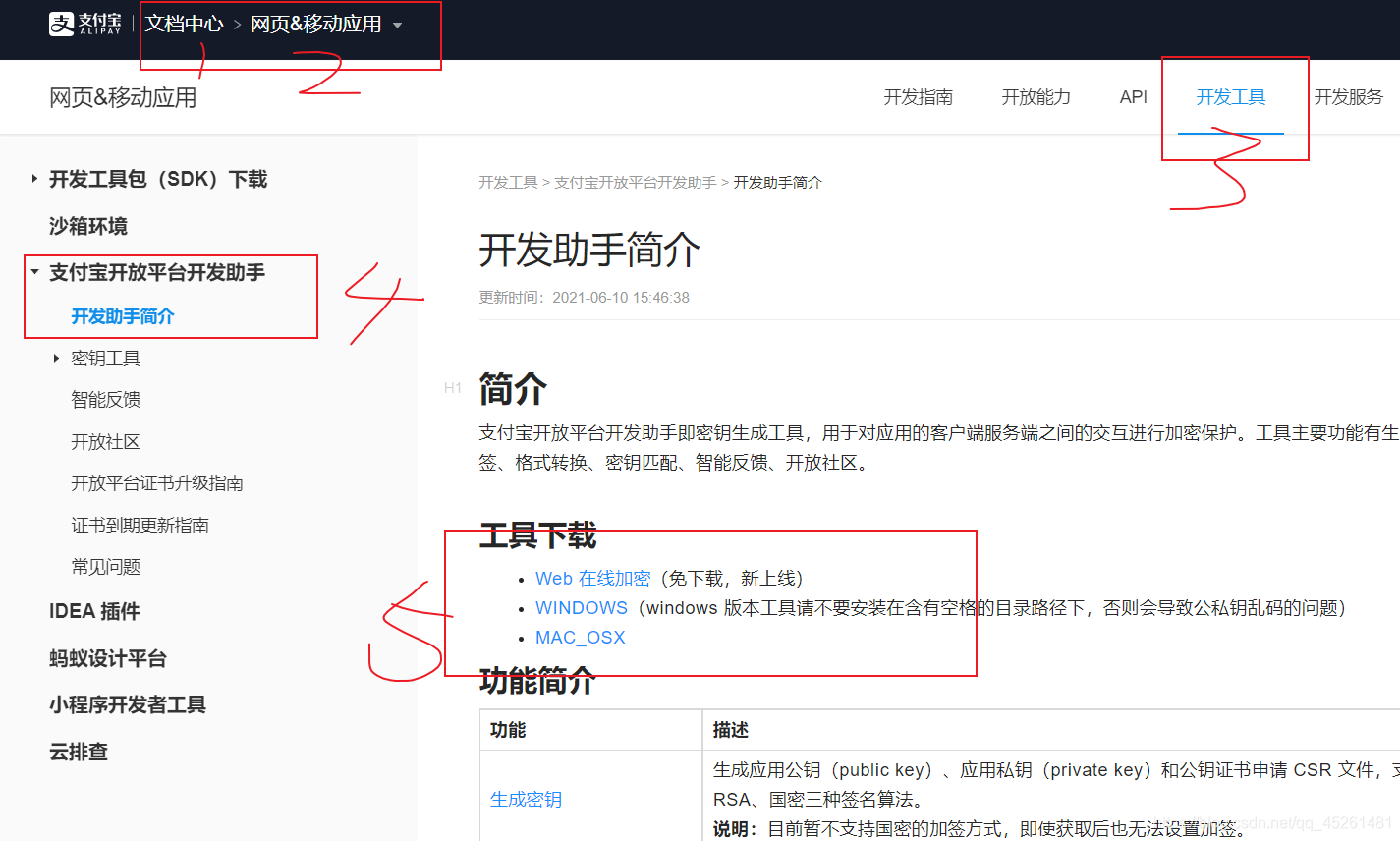Select 开发助手简介 sidebar item
Image resolution: width=1400 pixels, height=841 pixels.
123,316
